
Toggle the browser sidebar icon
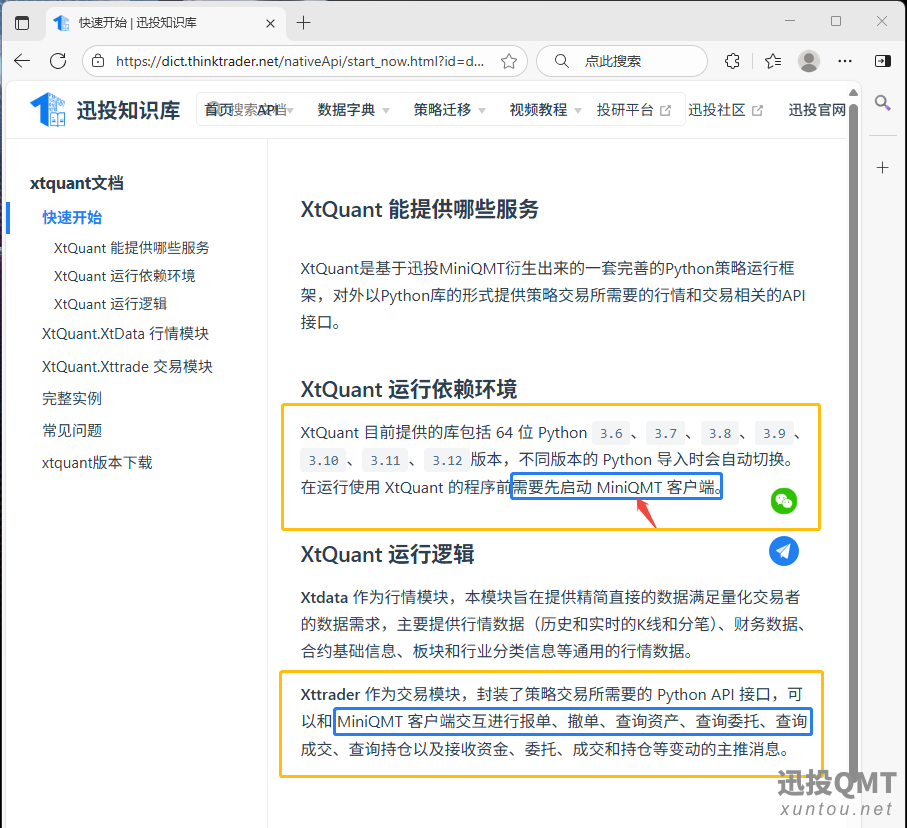click(x=883, y=61)
